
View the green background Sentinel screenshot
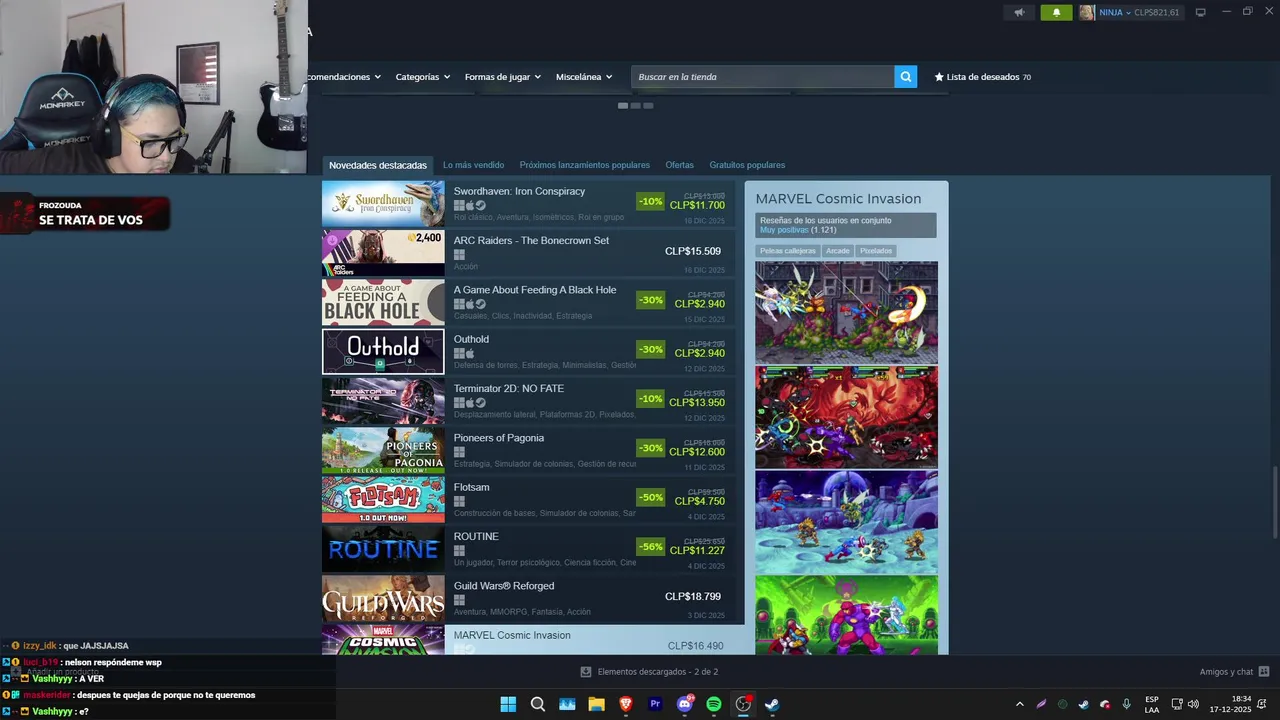coord(846,615)
